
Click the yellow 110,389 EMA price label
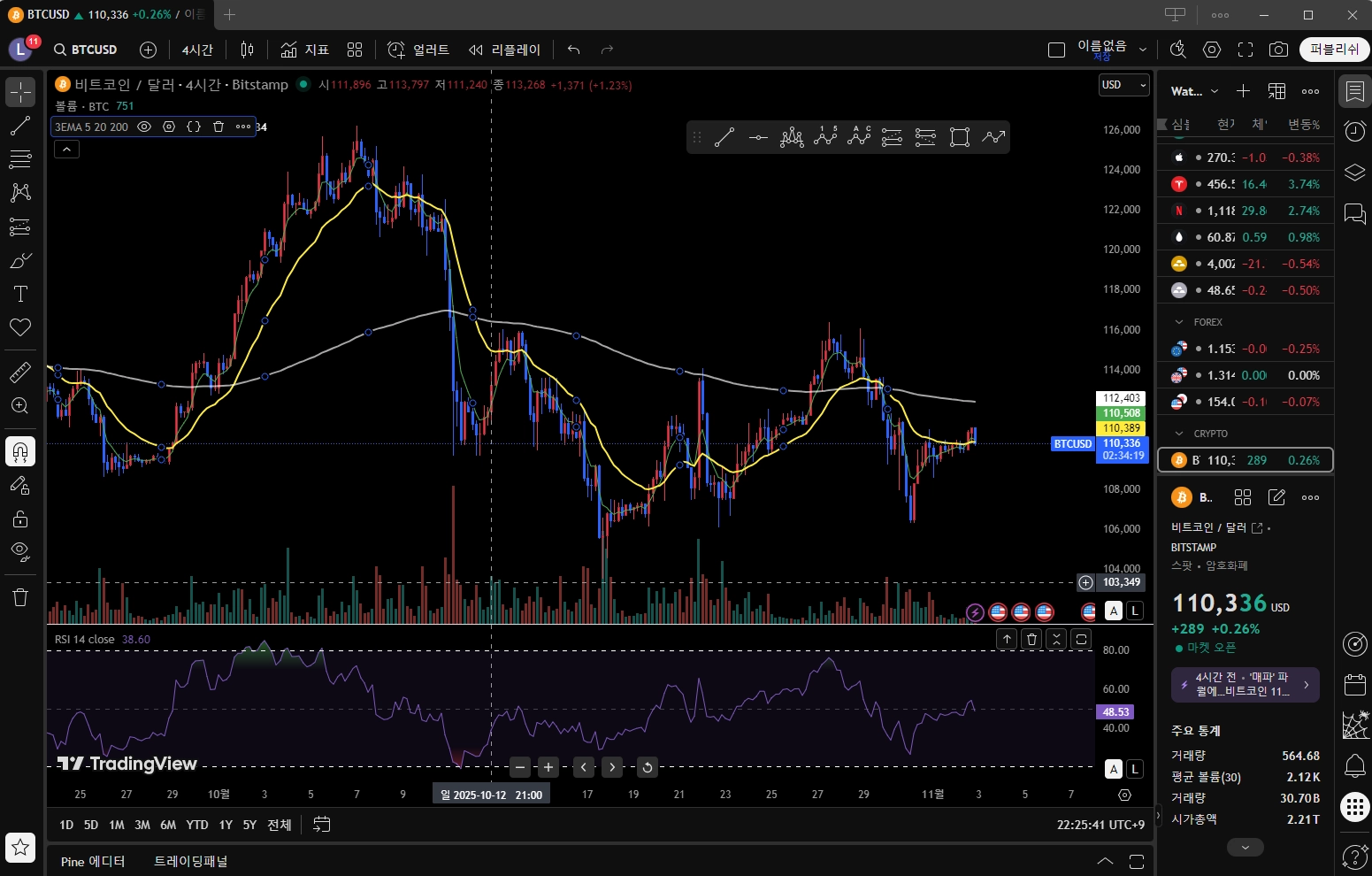(1121, 428)
